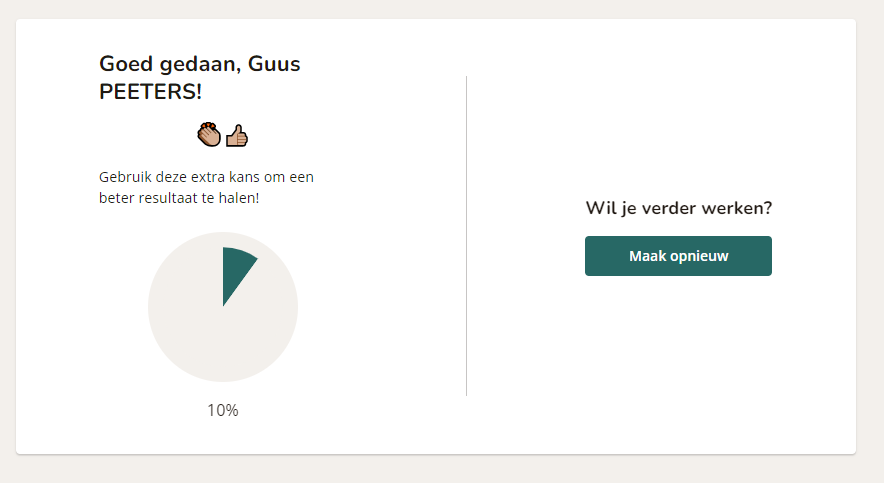This screenshot has height=483, width=884.
Task: Select the 10% score label
Action: (223, 410)
